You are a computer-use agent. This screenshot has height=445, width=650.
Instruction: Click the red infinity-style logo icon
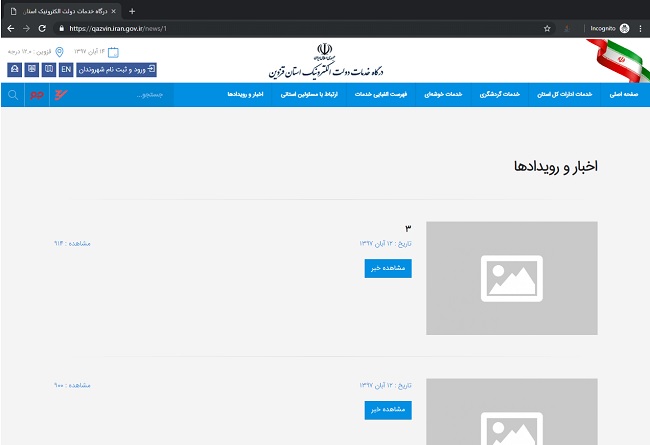(x=38, y=95)
